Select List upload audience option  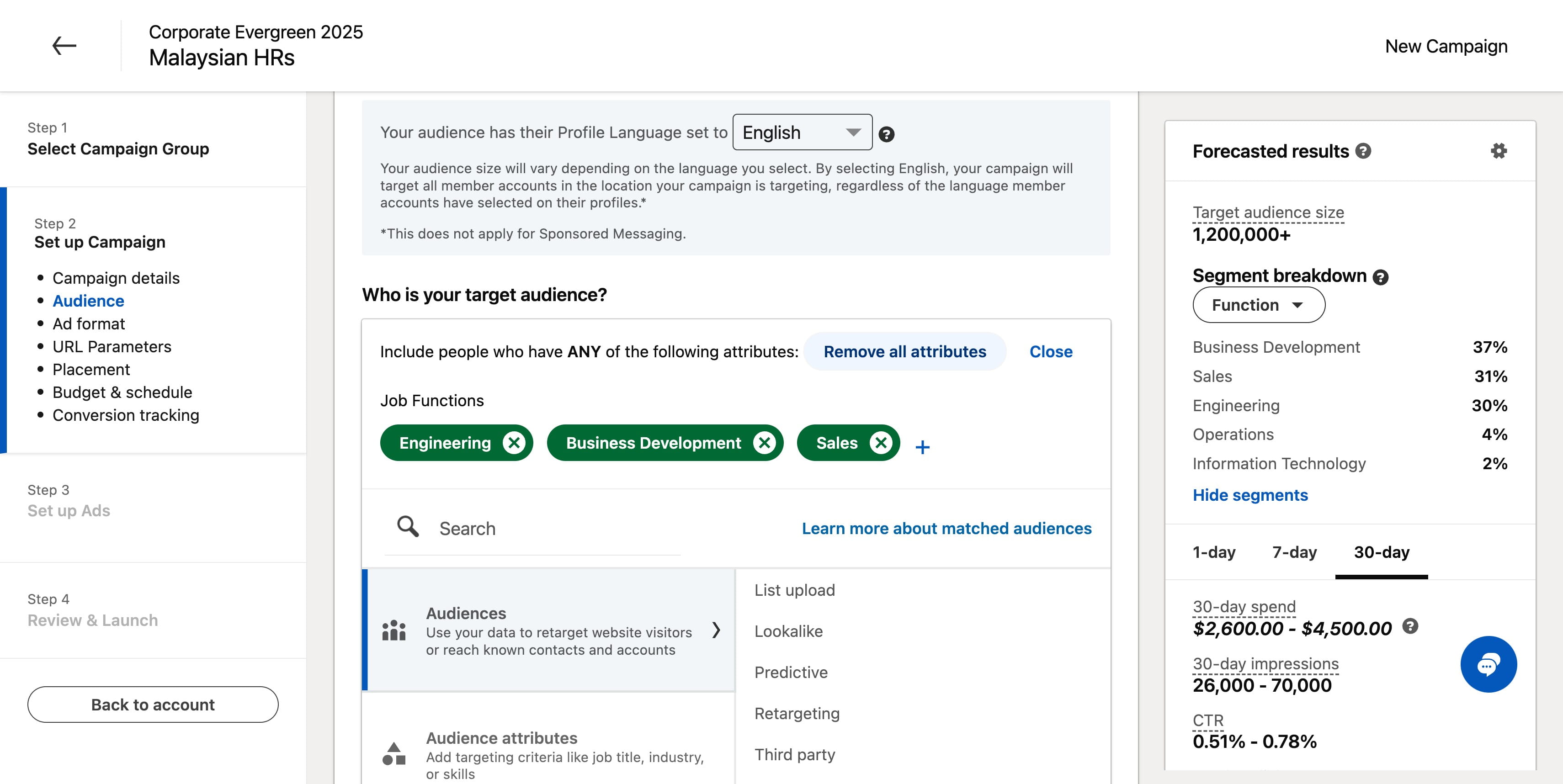click(794, 590)
